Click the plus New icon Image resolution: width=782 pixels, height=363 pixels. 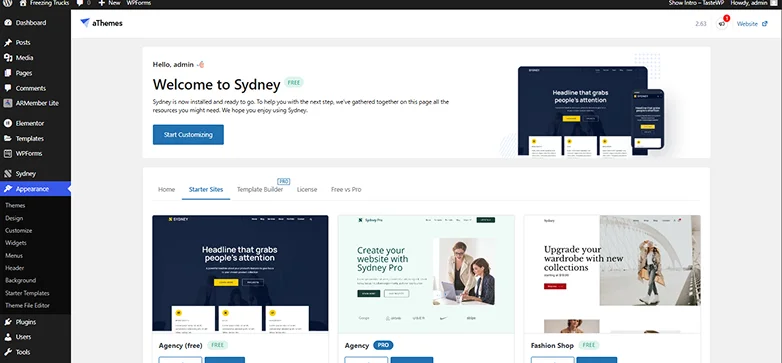(101, 3)
